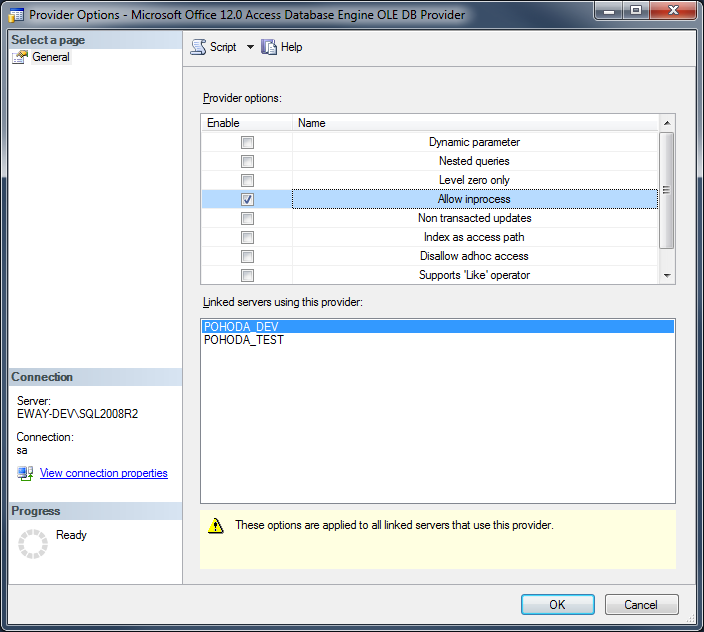Click the OK button
704x632 pixels.
coord(558,605)
